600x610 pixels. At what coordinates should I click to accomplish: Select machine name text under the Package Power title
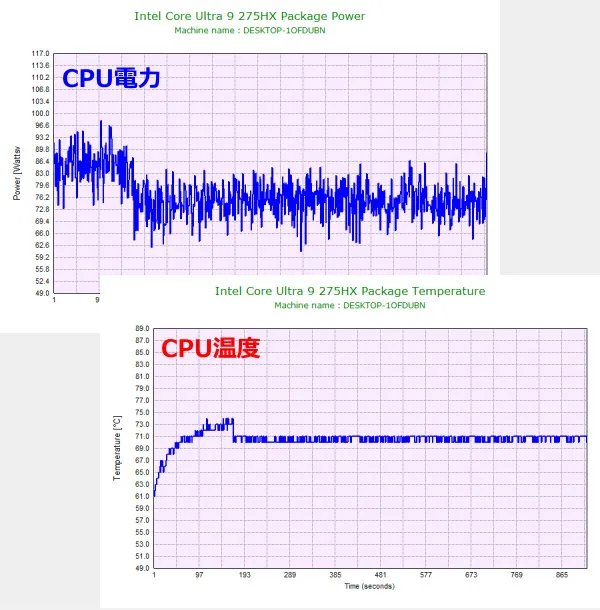pyautogui.click(x=249, y=31)
